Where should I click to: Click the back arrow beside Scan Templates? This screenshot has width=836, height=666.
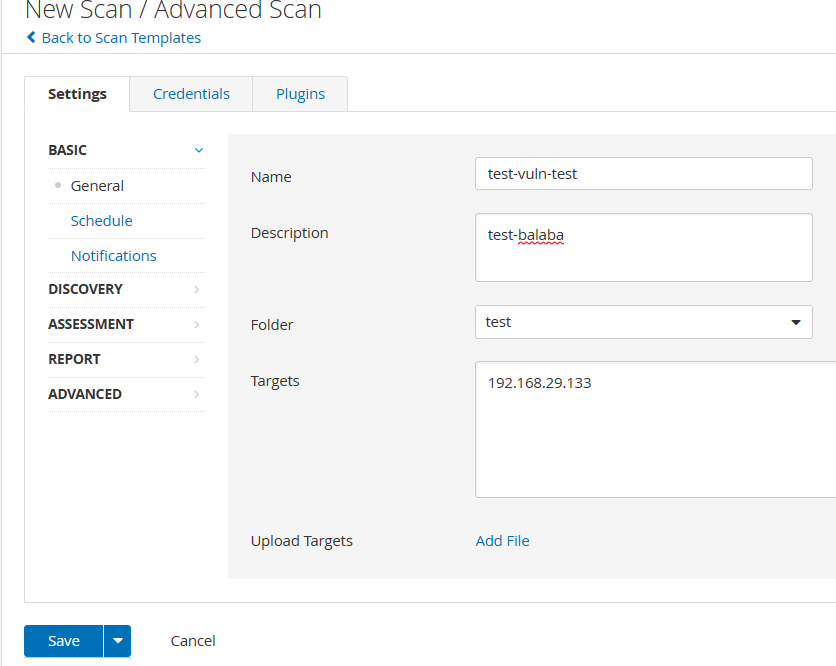click(x=31, y=38)
